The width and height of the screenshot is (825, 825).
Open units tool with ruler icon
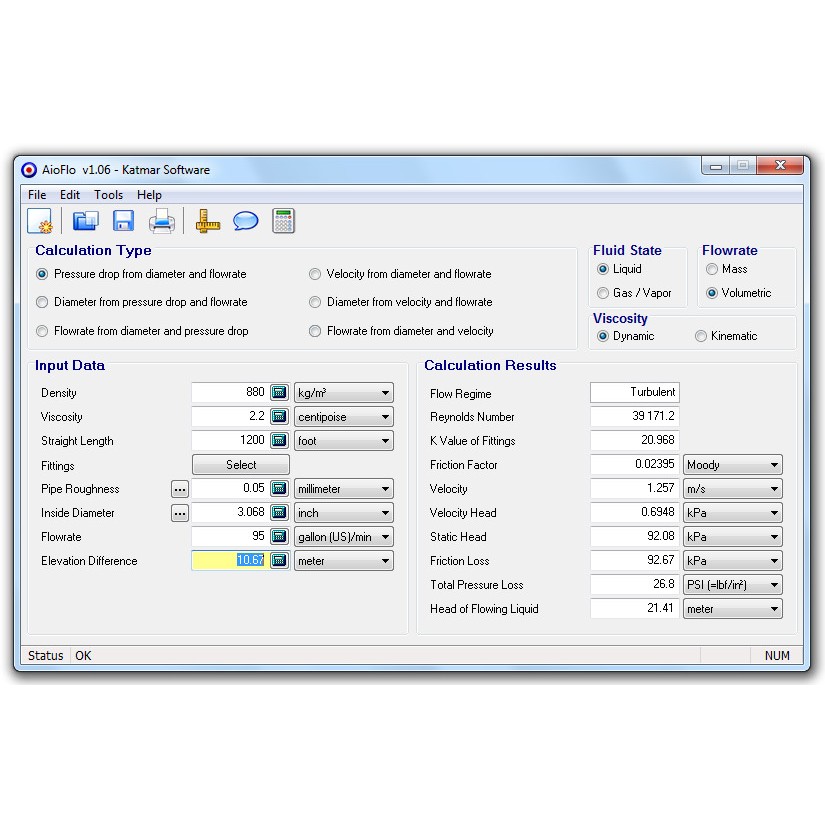point(207,220)
